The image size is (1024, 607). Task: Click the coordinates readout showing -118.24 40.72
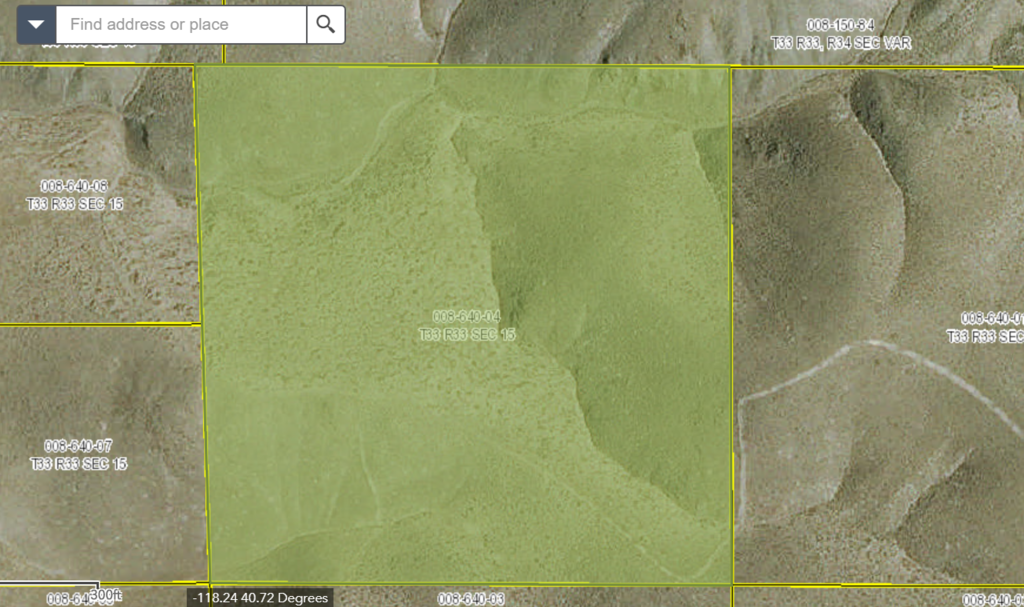click(260, 598)
